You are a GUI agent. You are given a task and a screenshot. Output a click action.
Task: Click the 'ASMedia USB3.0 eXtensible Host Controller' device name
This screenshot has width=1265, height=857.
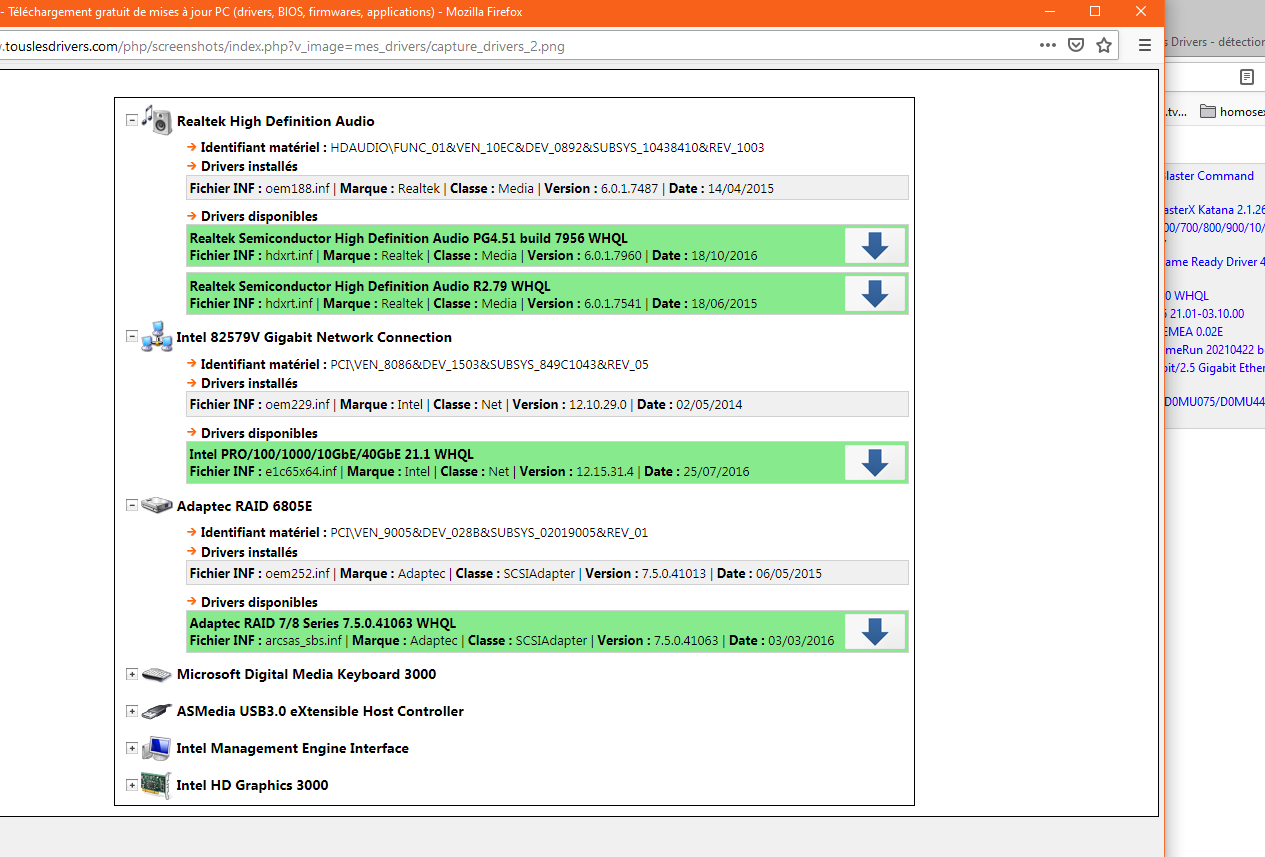(320, 712)
